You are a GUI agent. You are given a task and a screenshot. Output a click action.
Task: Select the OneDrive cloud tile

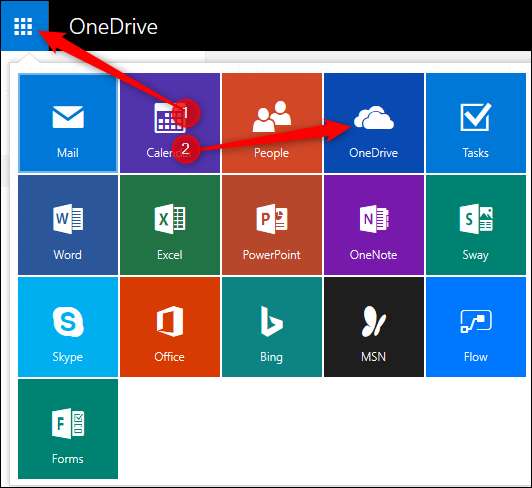pyautogui.click(x=374, y=123)
